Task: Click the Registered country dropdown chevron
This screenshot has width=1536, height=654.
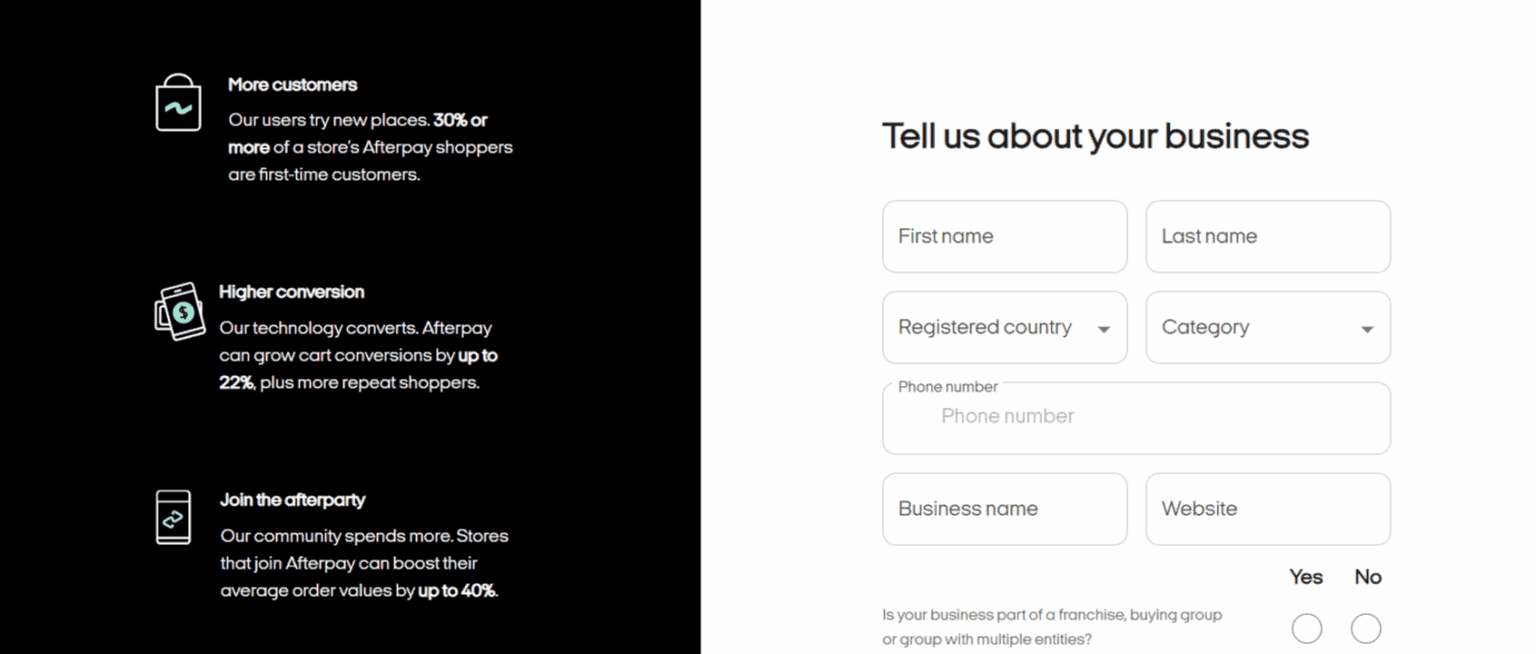Action: point(1104,328)
